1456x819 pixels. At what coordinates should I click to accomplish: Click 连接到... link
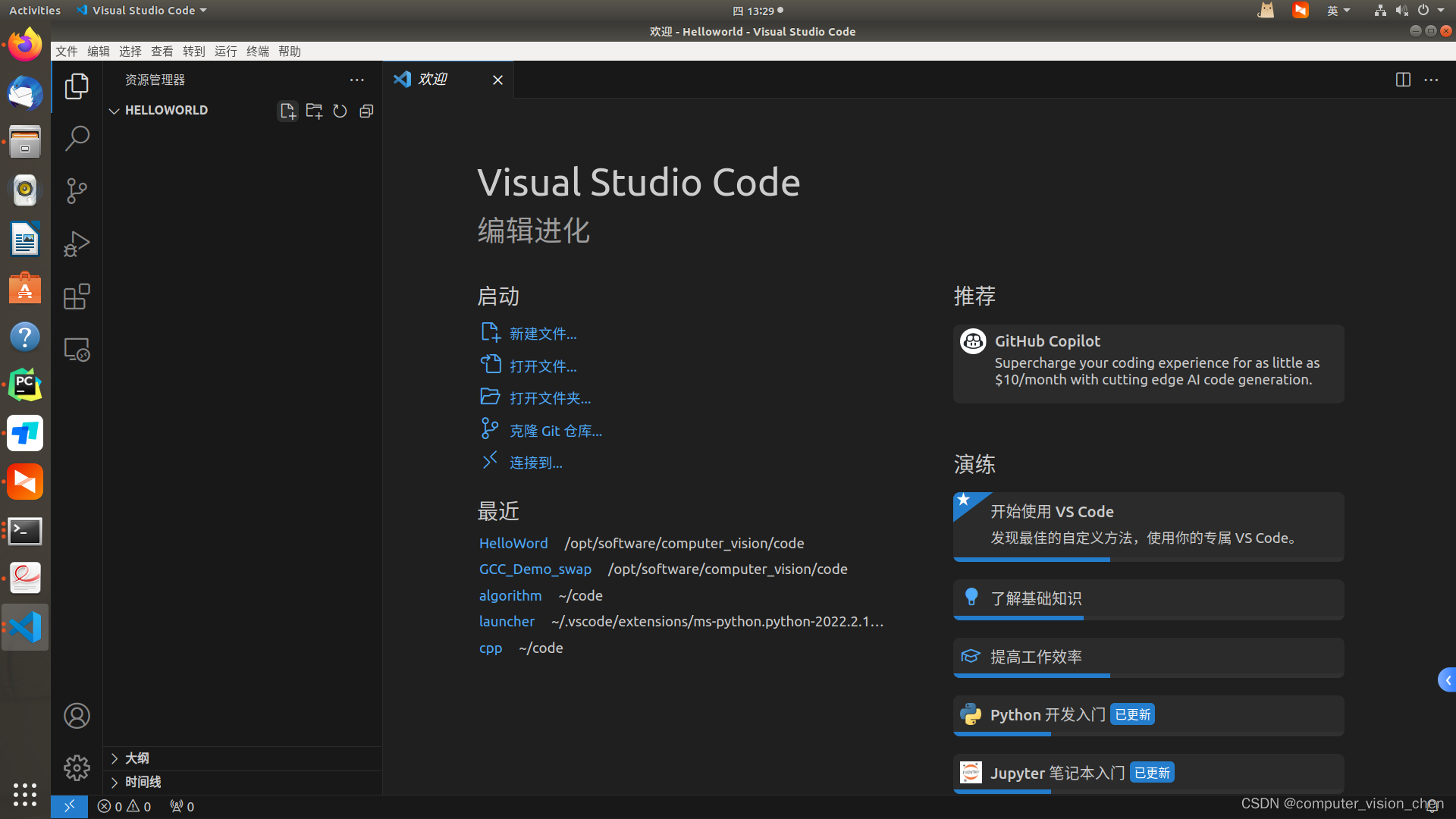point(536,463)
